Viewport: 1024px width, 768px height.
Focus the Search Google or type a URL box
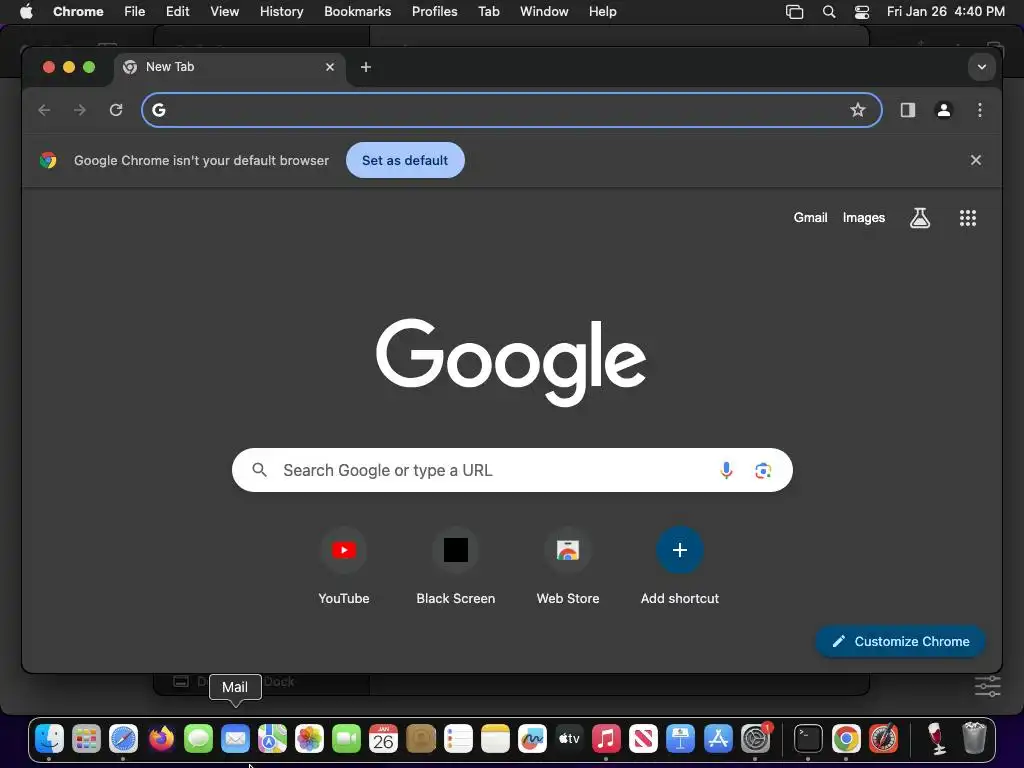pyautogui.click(x=512, y=470)
